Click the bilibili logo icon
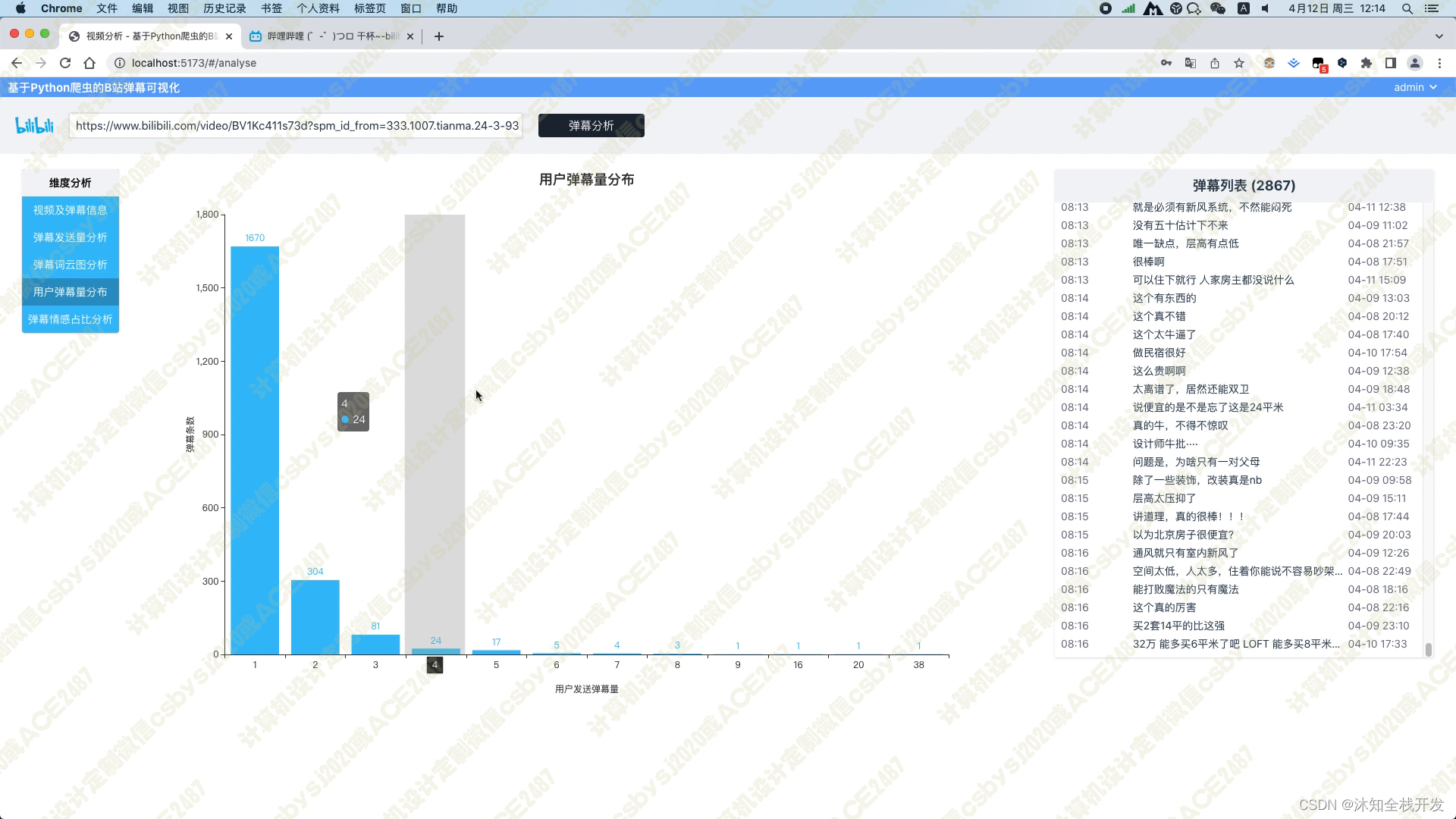The width and height of the screenshot is (1456, 819). coord(35,125)
